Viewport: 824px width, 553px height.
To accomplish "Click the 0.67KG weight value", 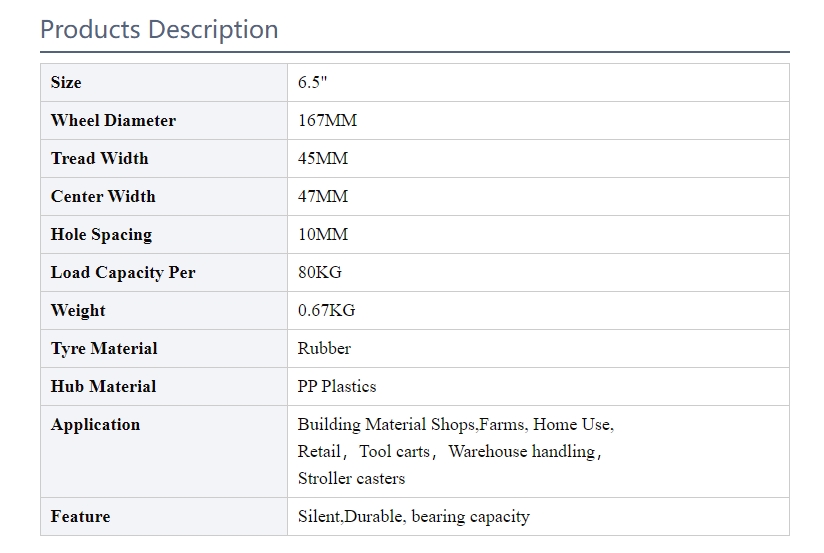I will pyautogui.click(x=326, y=310).
